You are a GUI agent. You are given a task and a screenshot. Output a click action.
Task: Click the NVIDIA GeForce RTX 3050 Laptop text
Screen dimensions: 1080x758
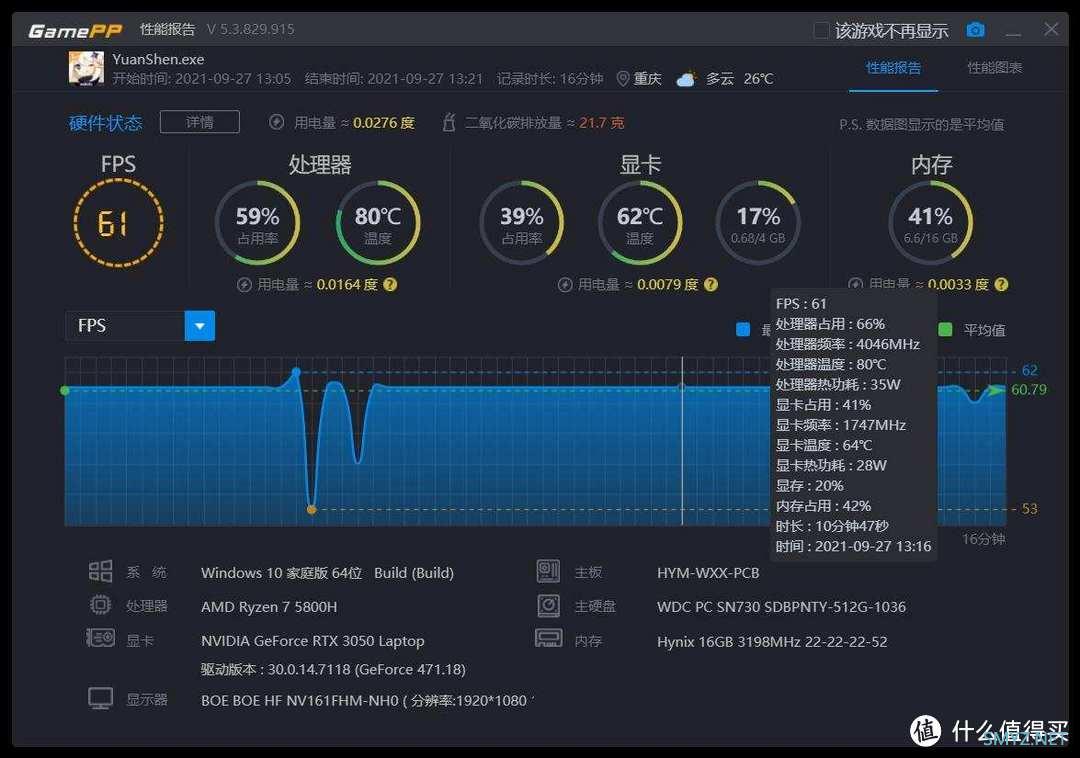coord(313,641)
